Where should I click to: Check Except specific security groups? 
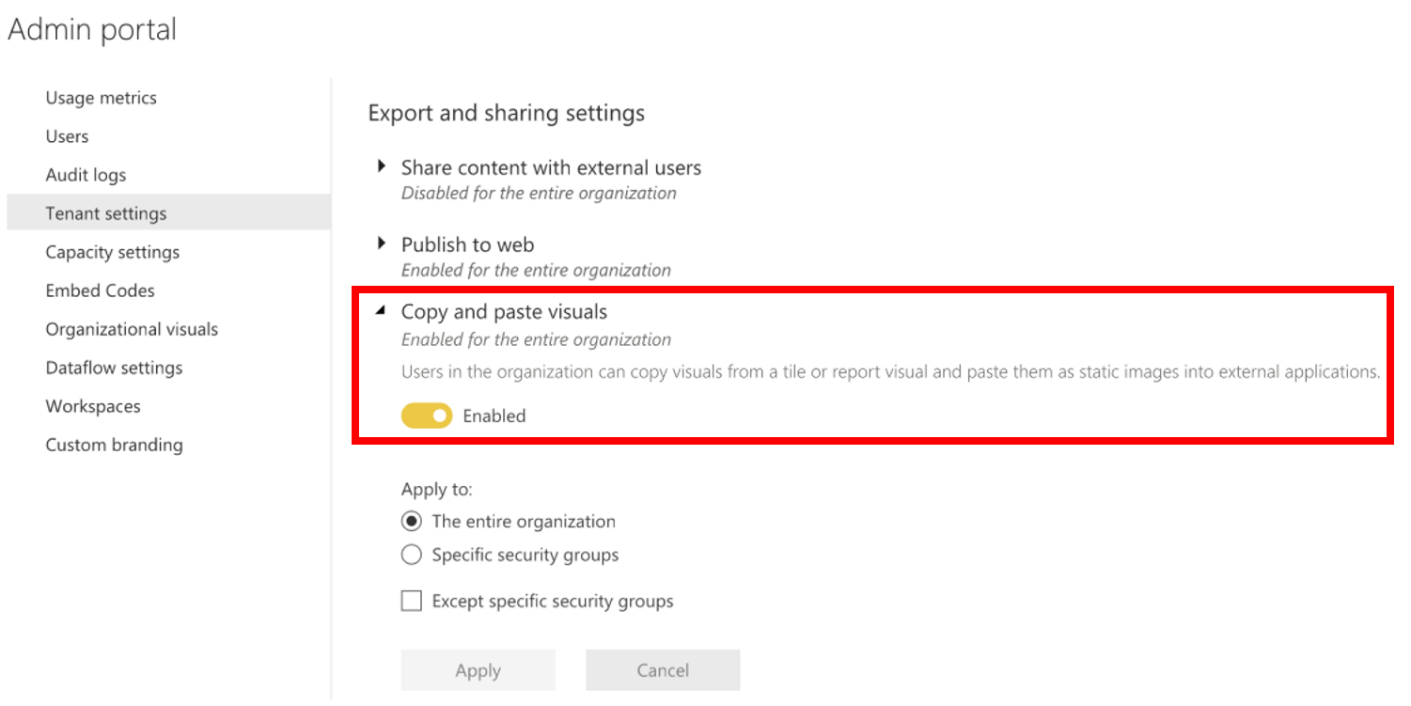[x=411, y=600]
